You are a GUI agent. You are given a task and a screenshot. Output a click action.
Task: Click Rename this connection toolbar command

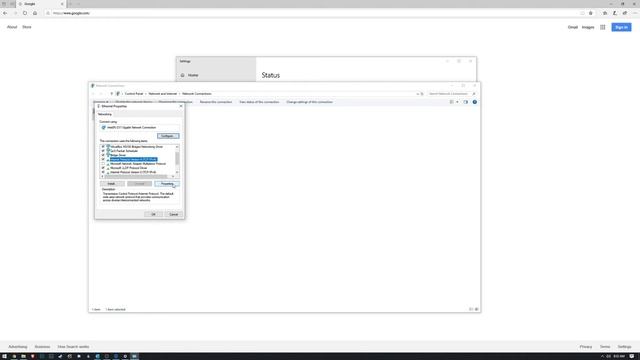(x=216, y=102)
